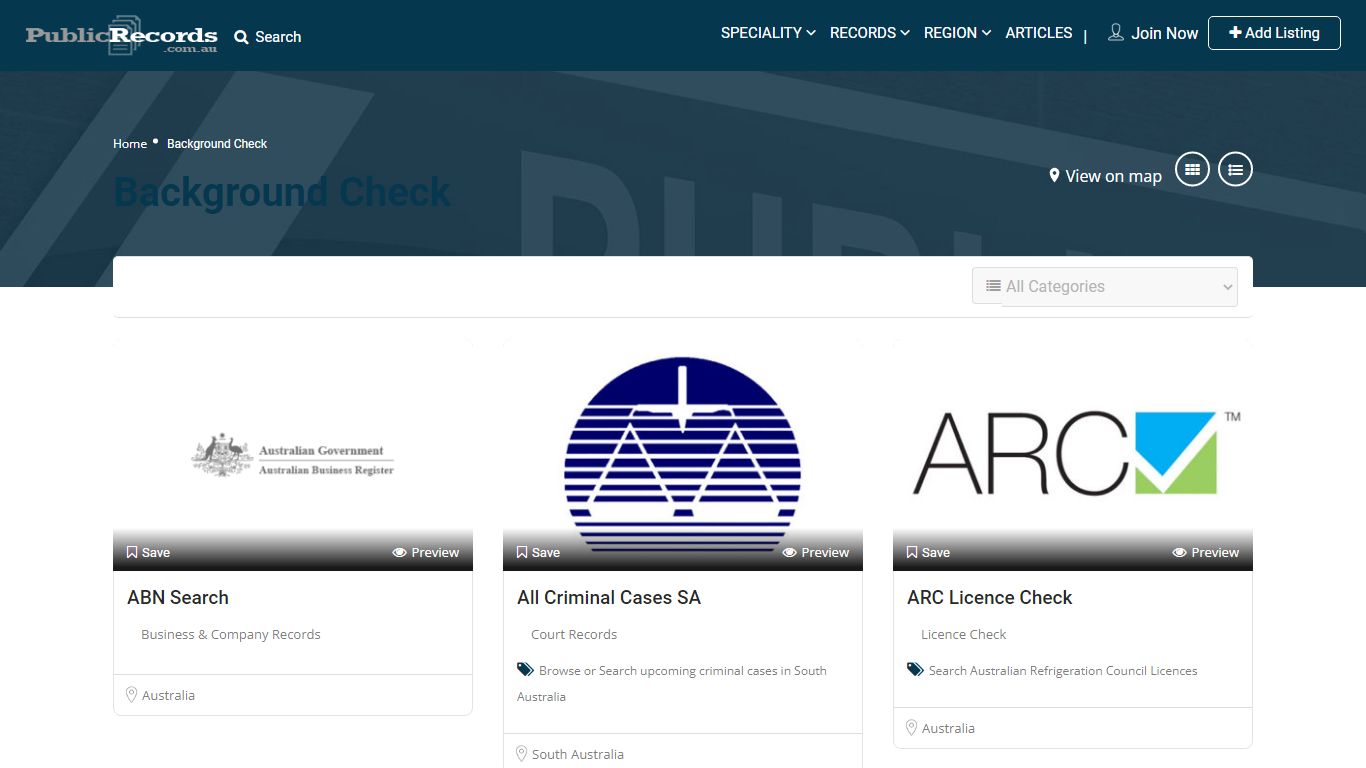Click Business & Company Records category
This screenshot has height=768, width=1366.
click(x=231, y=635)
